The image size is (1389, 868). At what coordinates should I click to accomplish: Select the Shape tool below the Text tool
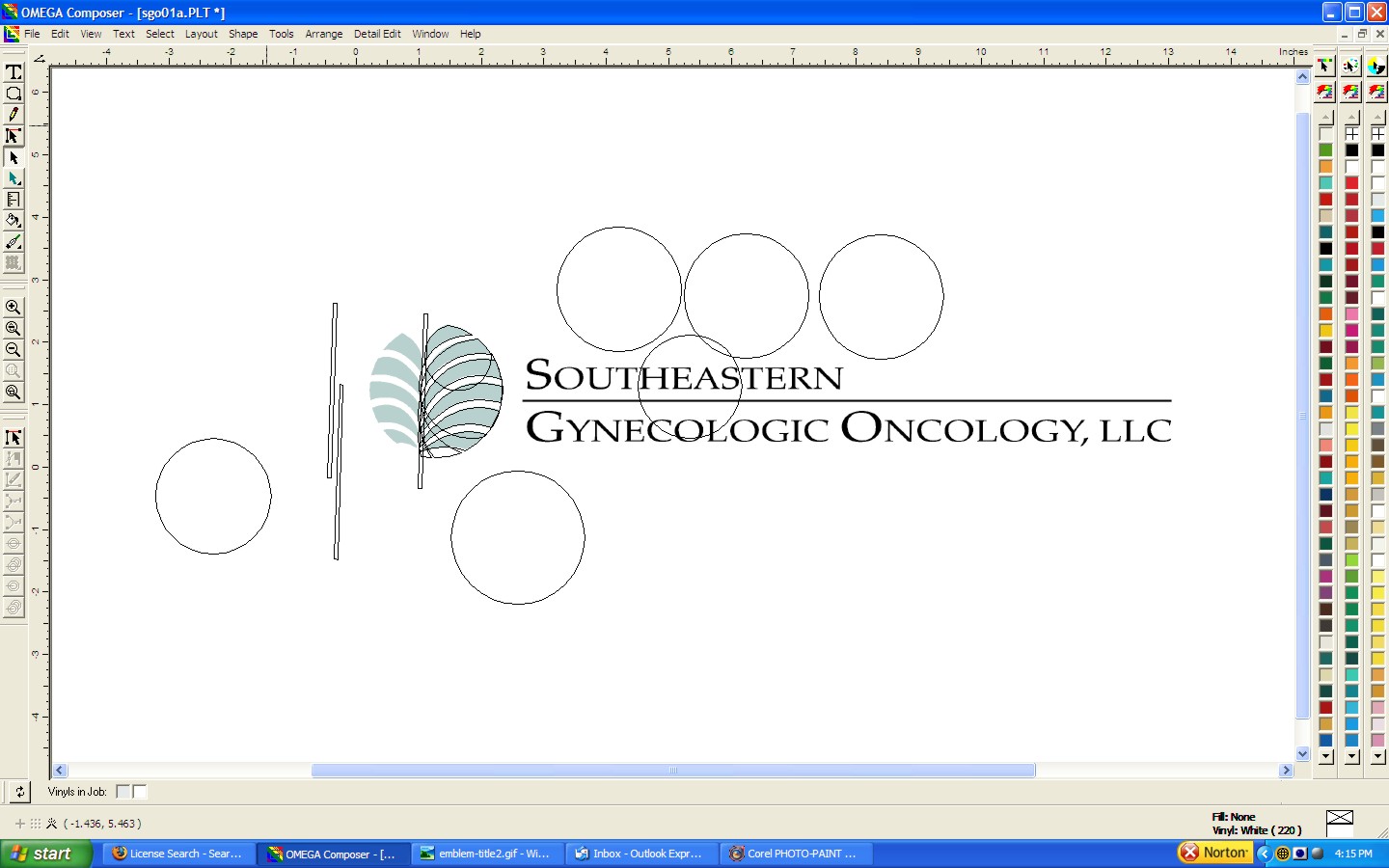[14, 94]
